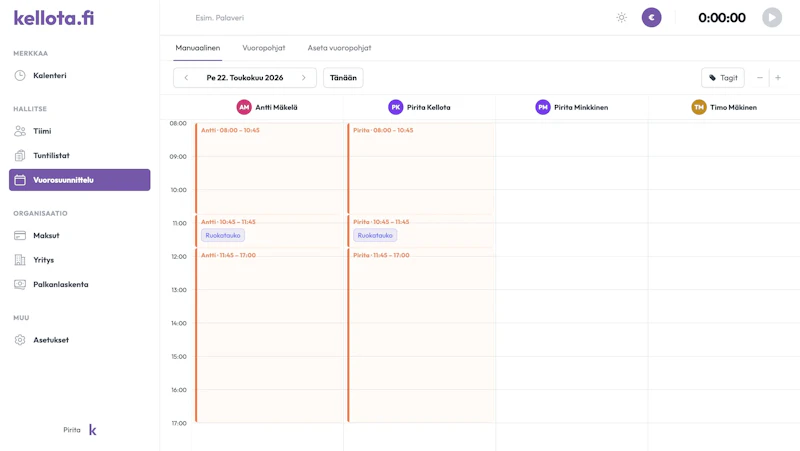
Task: Click 17:00 time label
Action: [x=179, y=423]
